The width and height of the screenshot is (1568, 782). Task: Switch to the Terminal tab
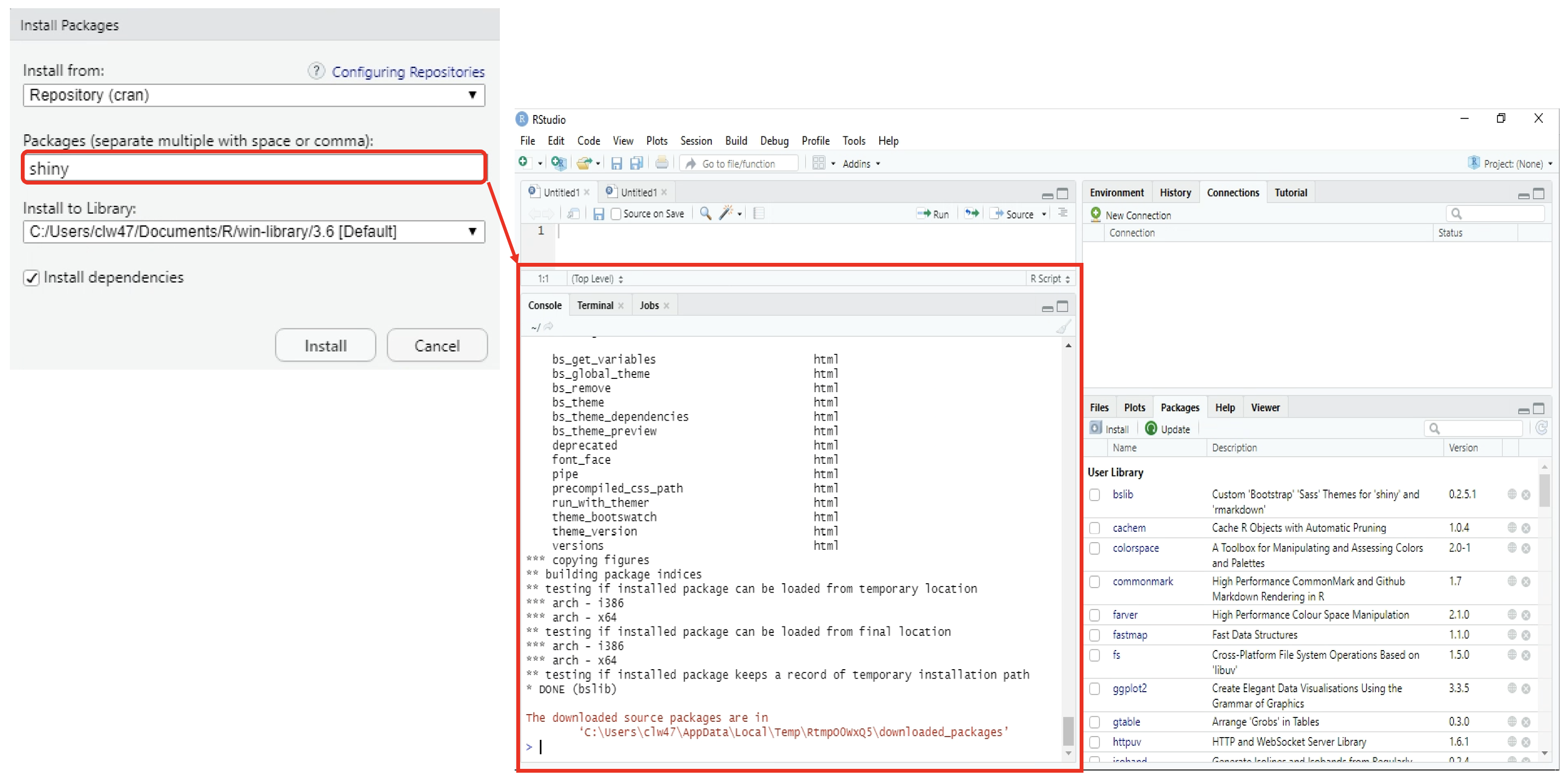595,306
